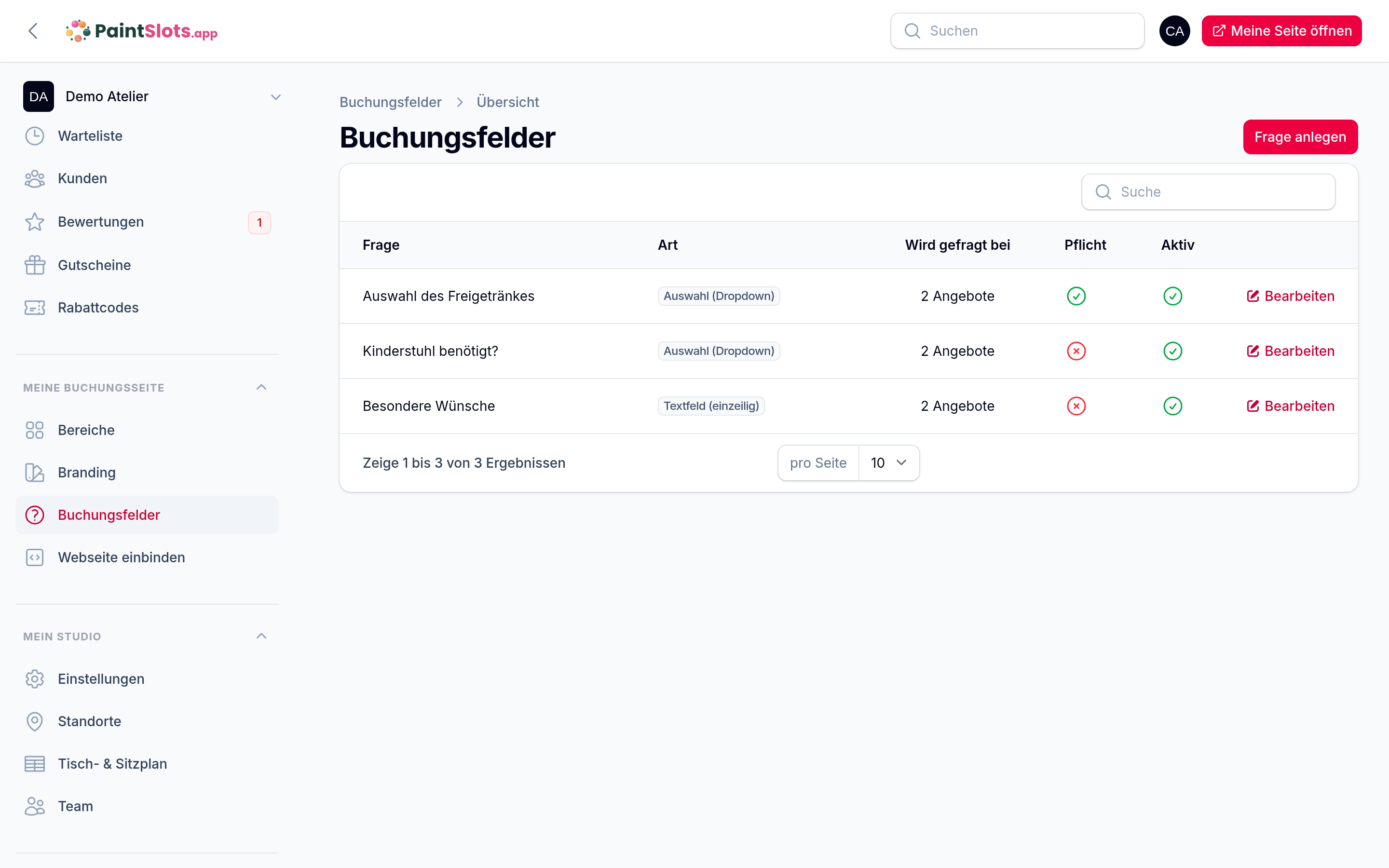This screenshot has height=868, width=1389.
Task: Collapse the Mein Studio section
Action: (x=261, y=636)
